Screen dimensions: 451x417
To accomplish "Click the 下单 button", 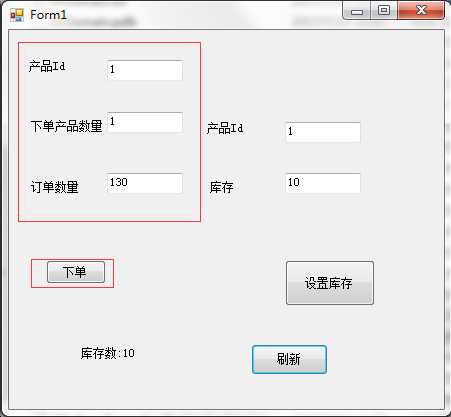I will click(76, 272).
